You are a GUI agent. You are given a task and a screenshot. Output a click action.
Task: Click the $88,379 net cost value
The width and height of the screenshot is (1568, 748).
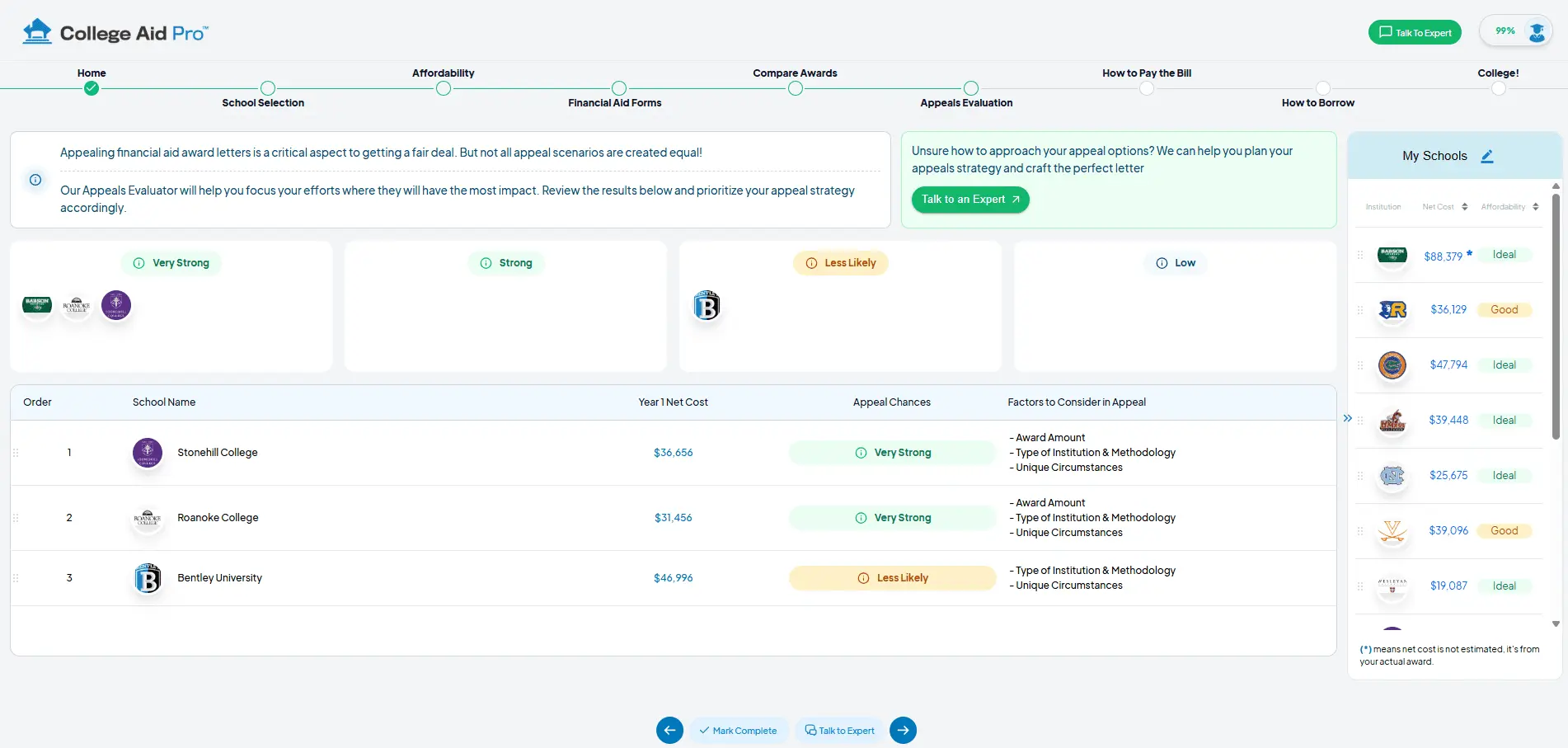coord(1444,256)
